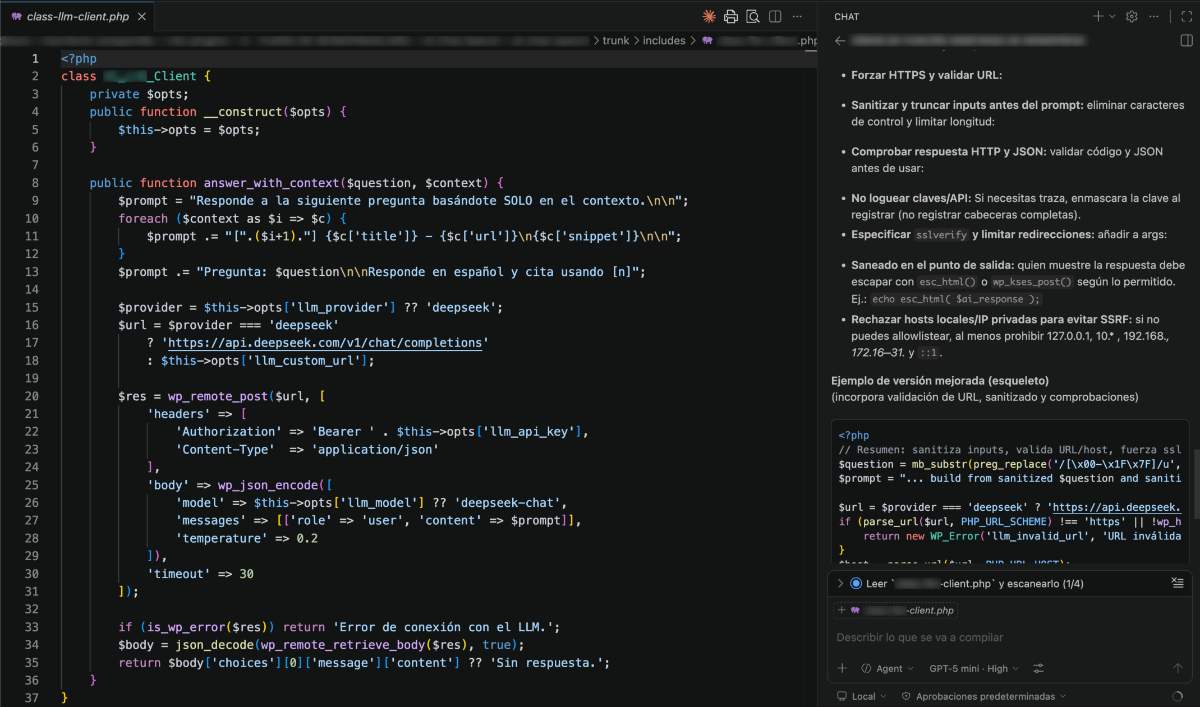Click the Describir lo que se va a compilar field
The width and height of the screenshot is (1200, 707).
[920, 635]
